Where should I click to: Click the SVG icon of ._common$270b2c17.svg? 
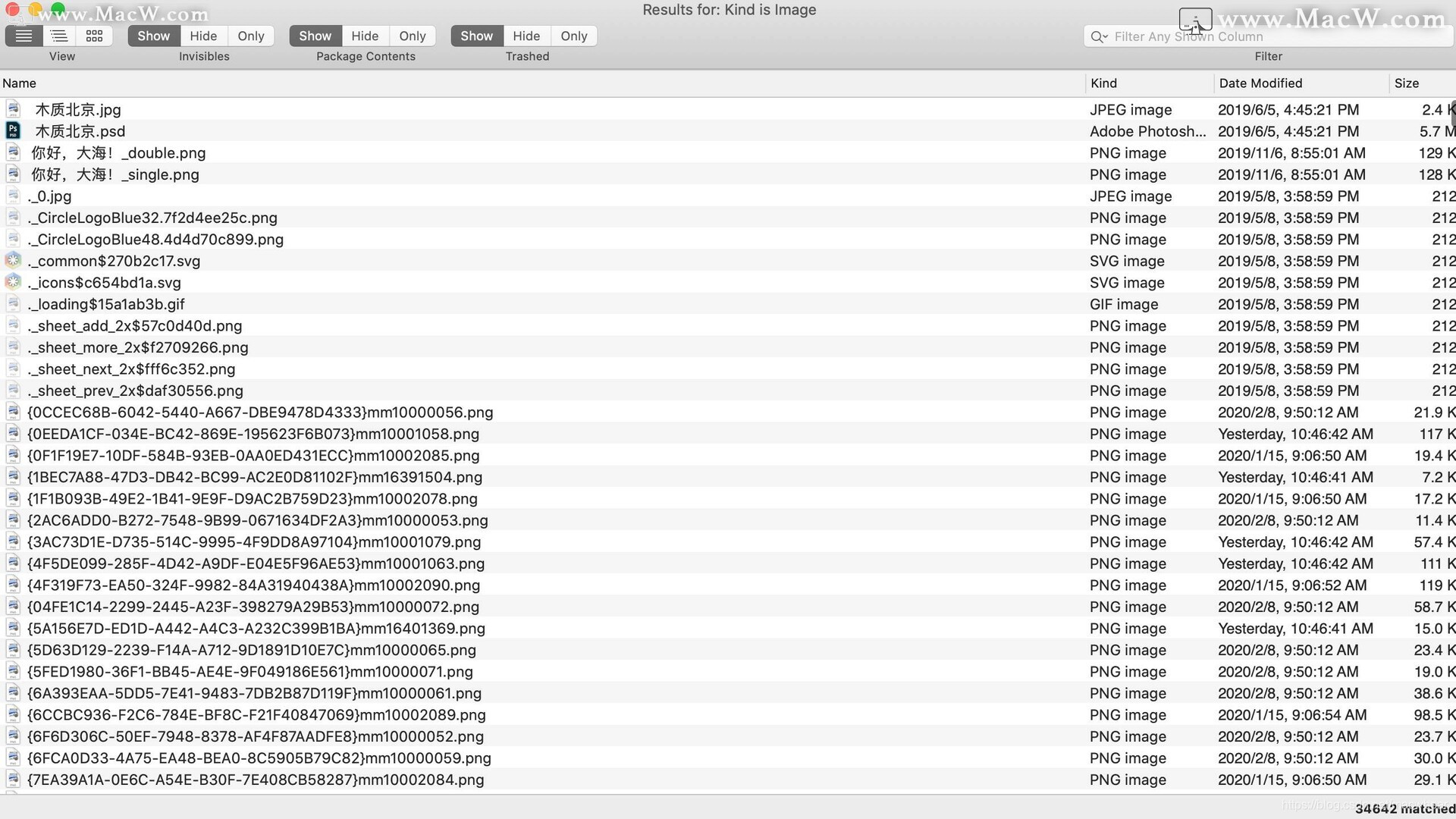coord(13,261)
